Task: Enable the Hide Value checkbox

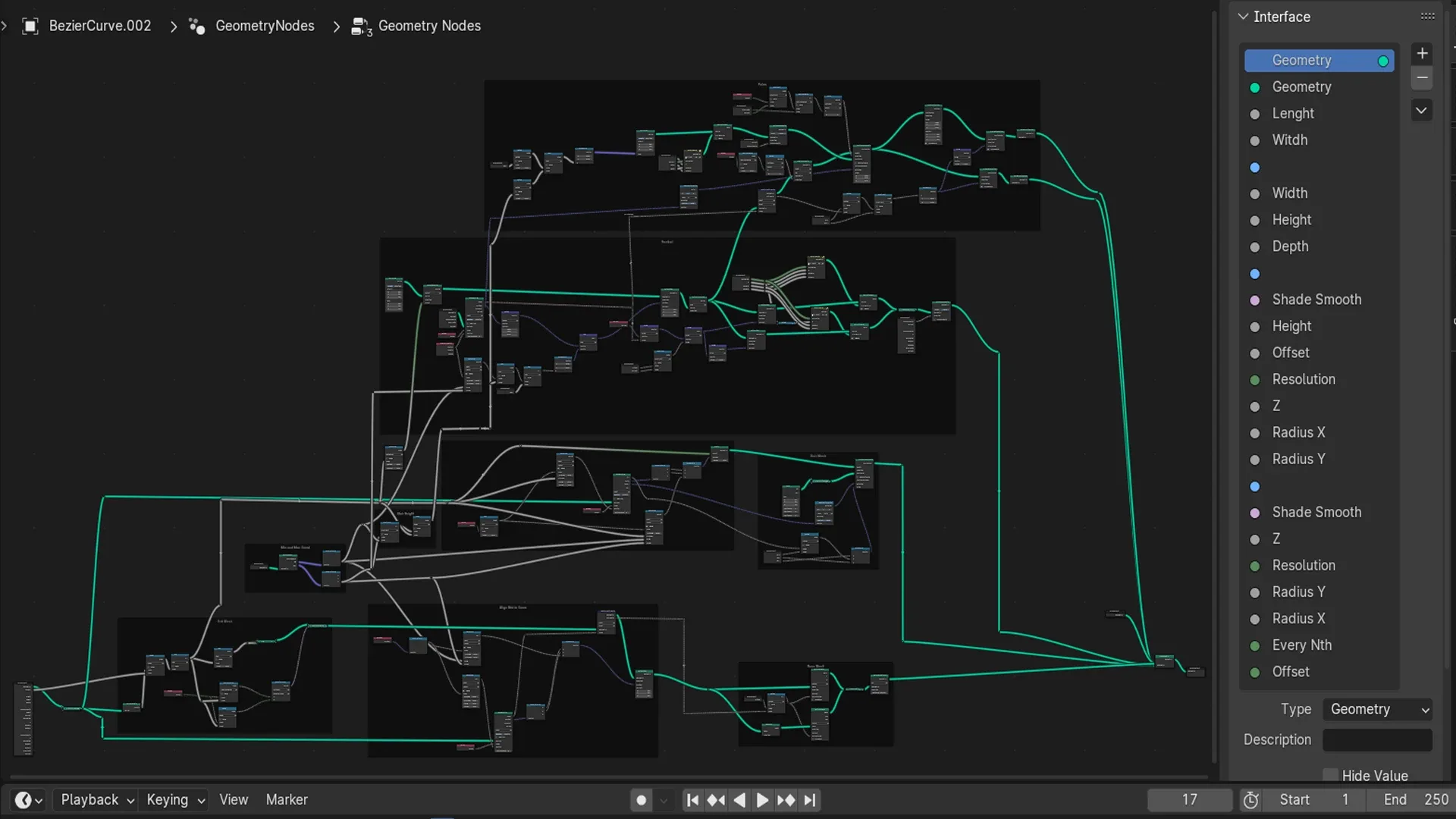Action: (1330, 775)
